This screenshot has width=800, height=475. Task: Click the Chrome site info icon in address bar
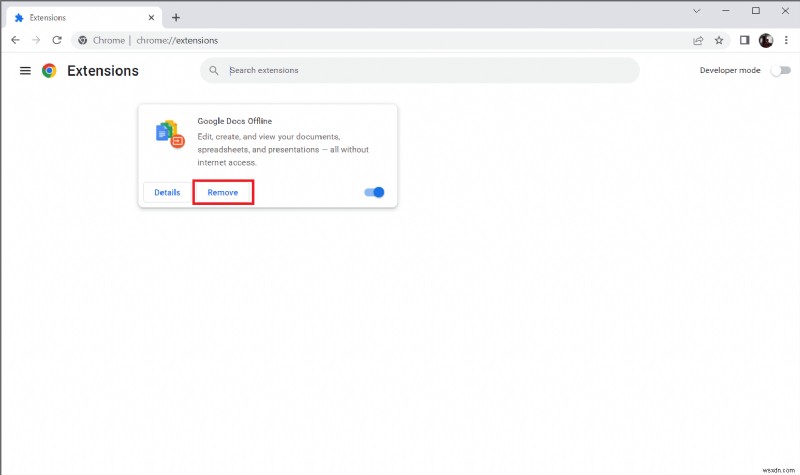pos(83,40)
